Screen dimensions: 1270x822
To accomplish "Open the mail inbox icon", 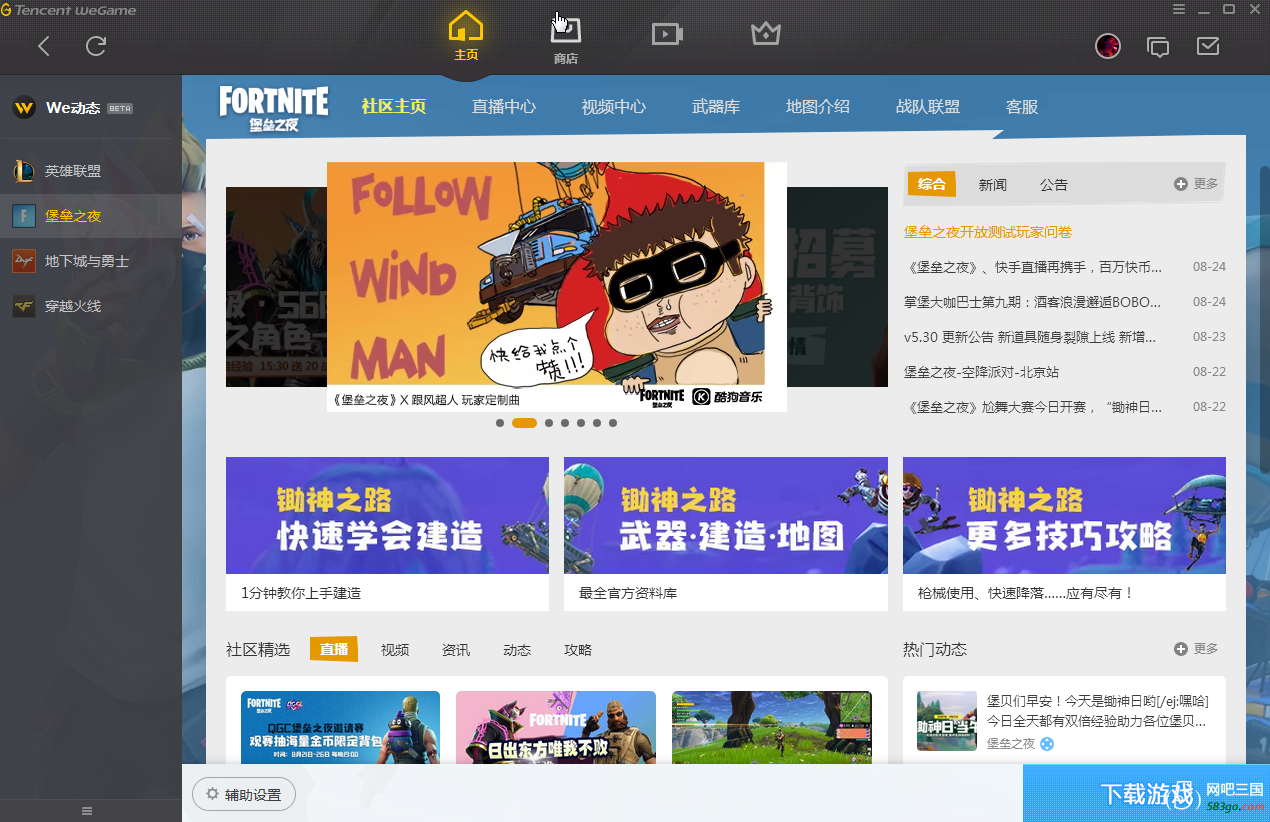I will pyautogui.click(x=1208, y=45).
